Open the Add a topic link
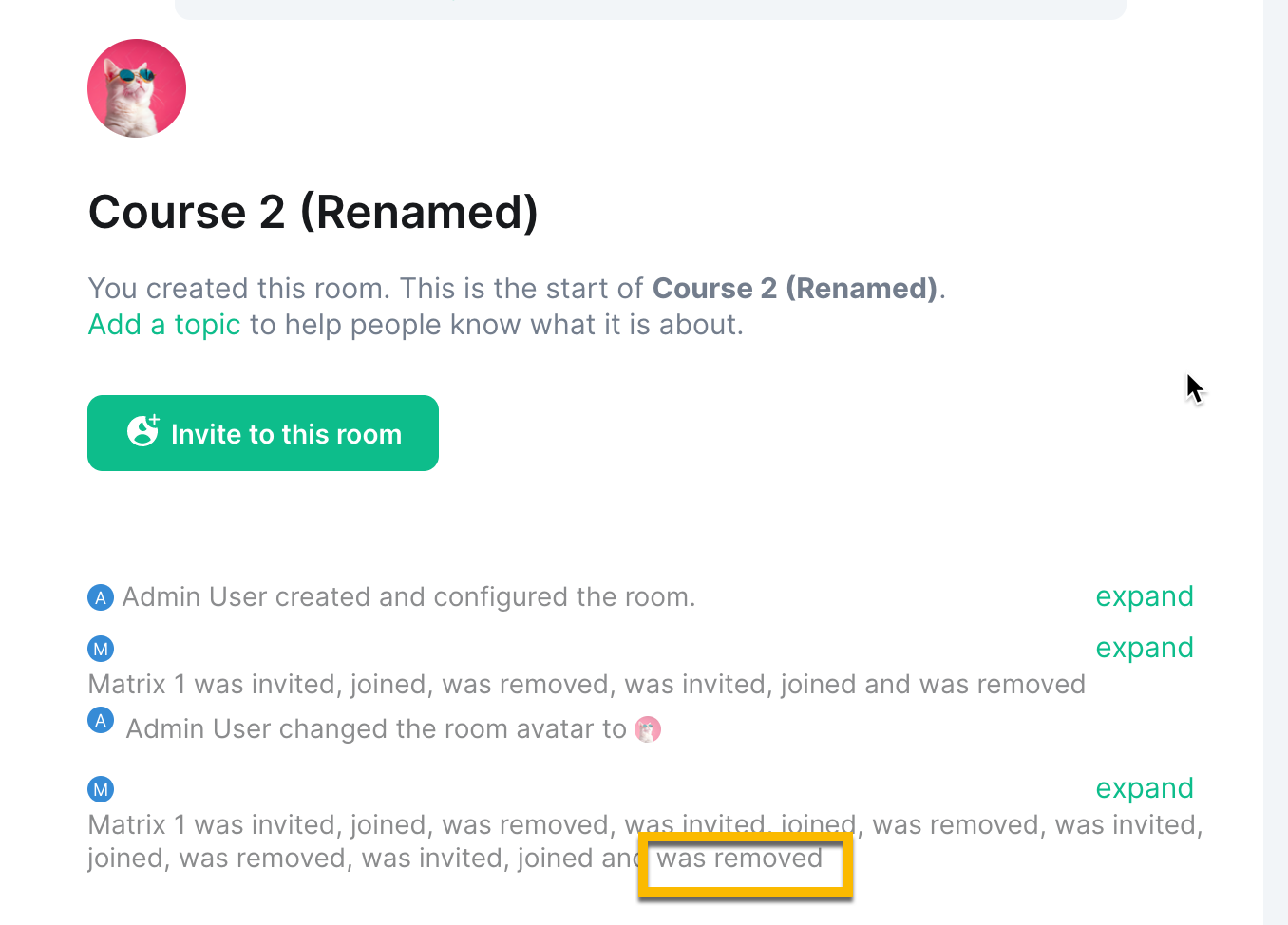This screenshot has width=1288, height=925. pyautogui.click(x=164, y=325)
